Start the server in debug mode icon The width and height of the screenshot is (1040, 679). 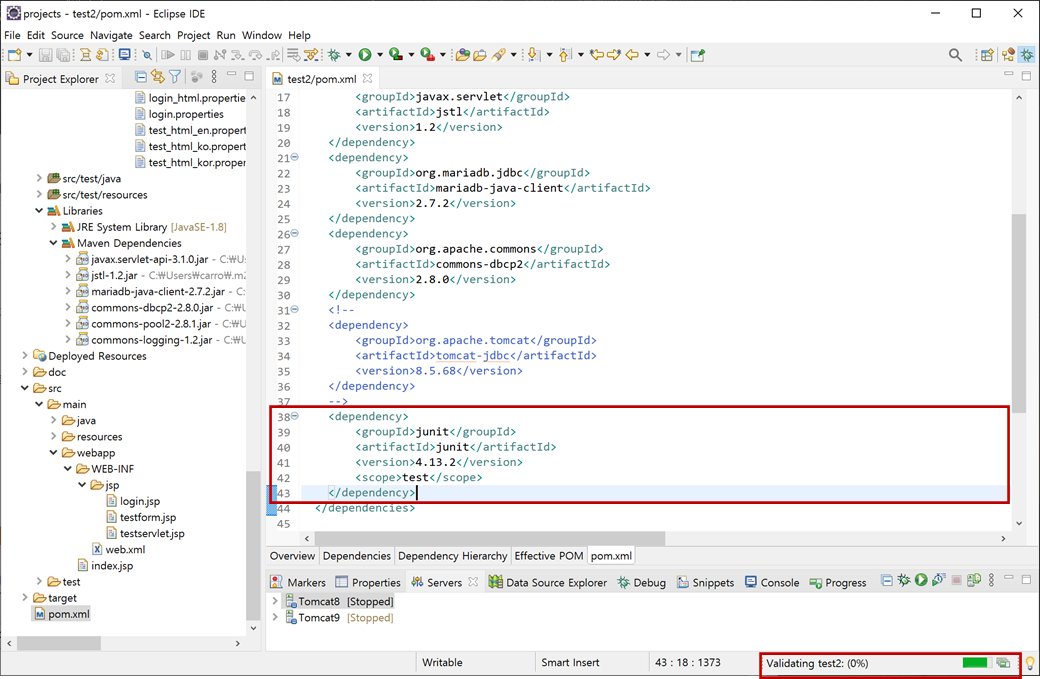pos(904,580)
